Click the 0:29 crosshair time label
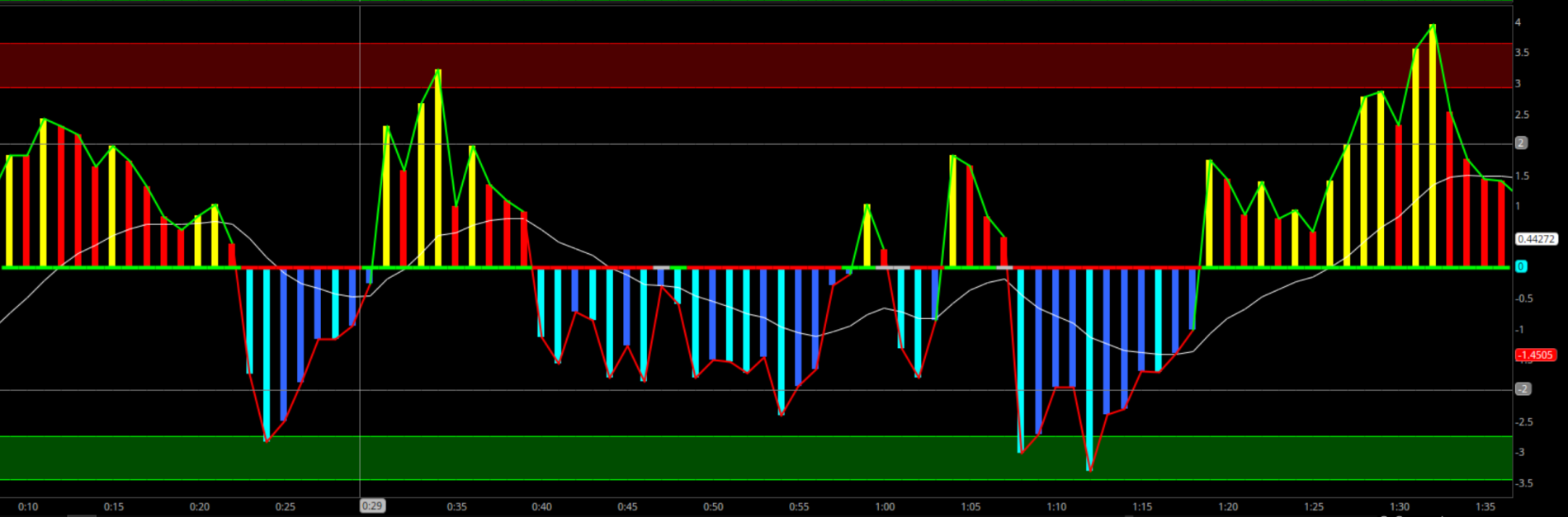1568x517 pixels. [x=372, y=506]
